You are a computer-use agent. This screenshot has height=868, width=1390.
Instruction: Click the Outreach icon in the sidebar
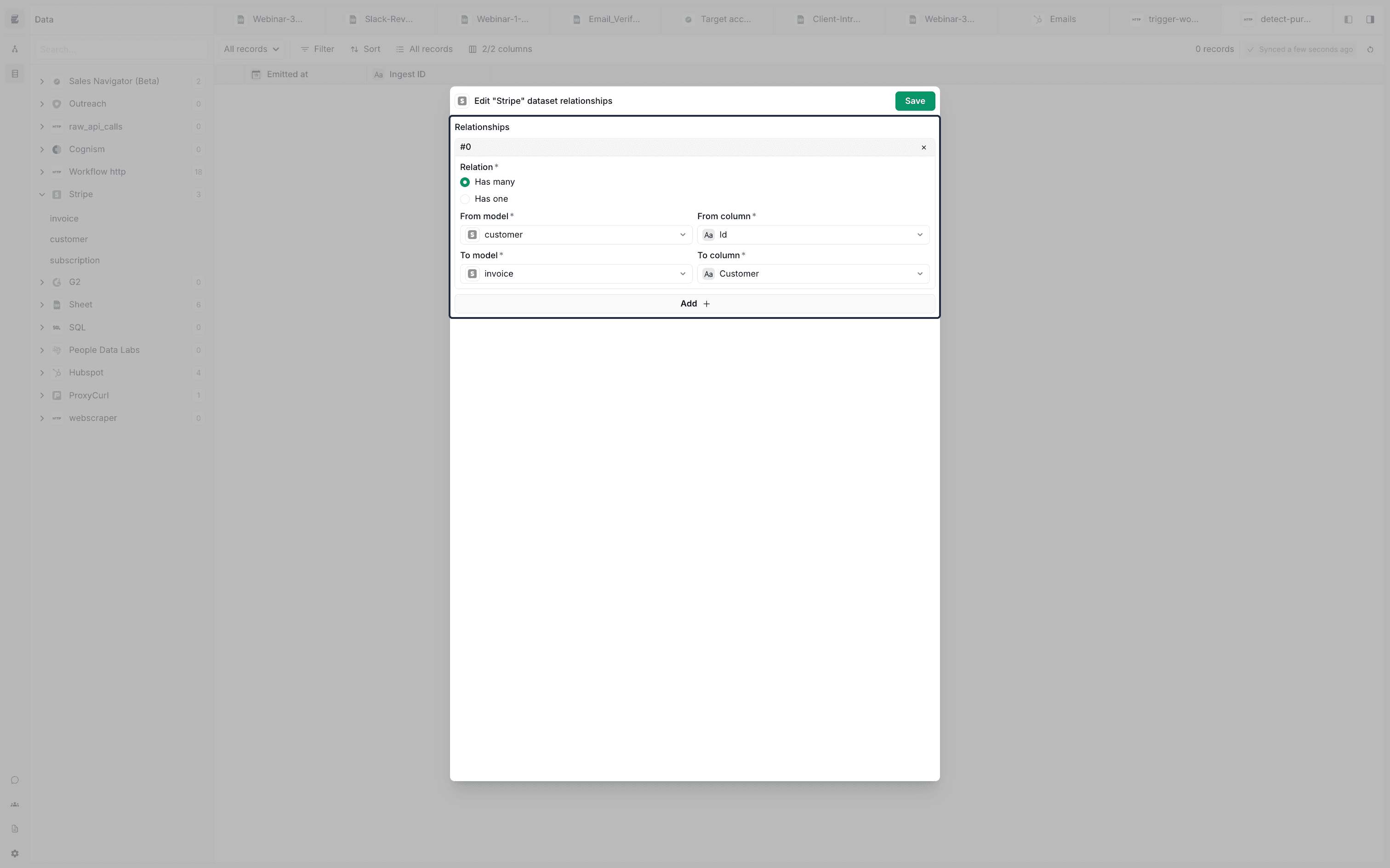[57, 104]
